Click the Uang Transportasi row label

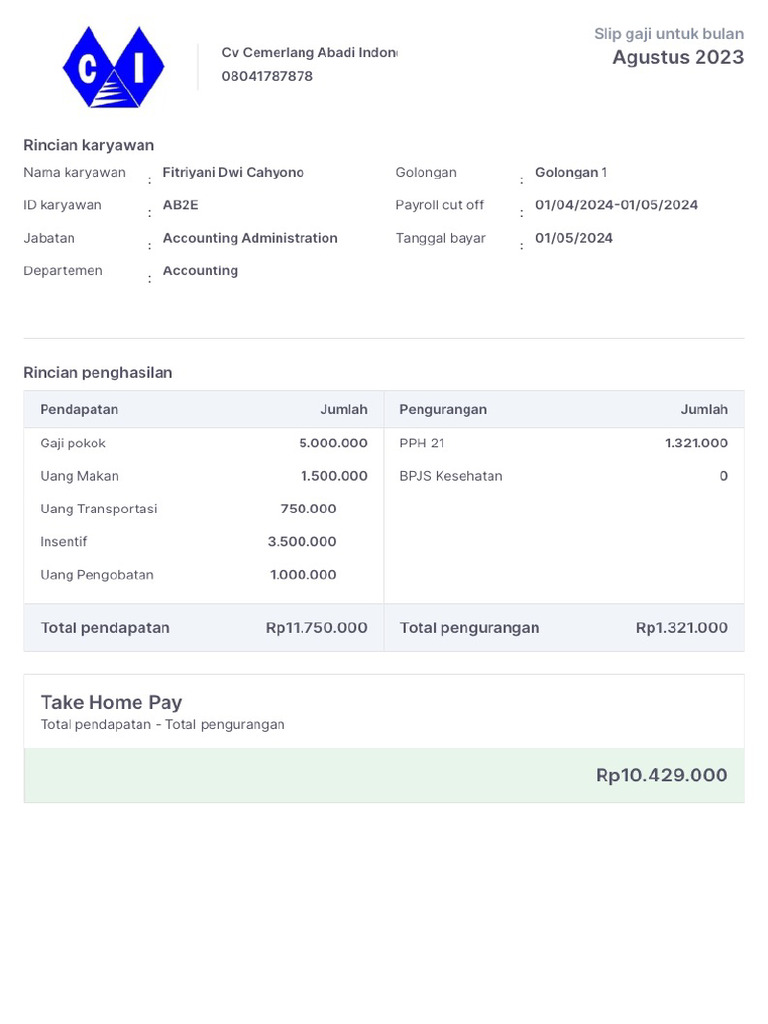[99, 509]
